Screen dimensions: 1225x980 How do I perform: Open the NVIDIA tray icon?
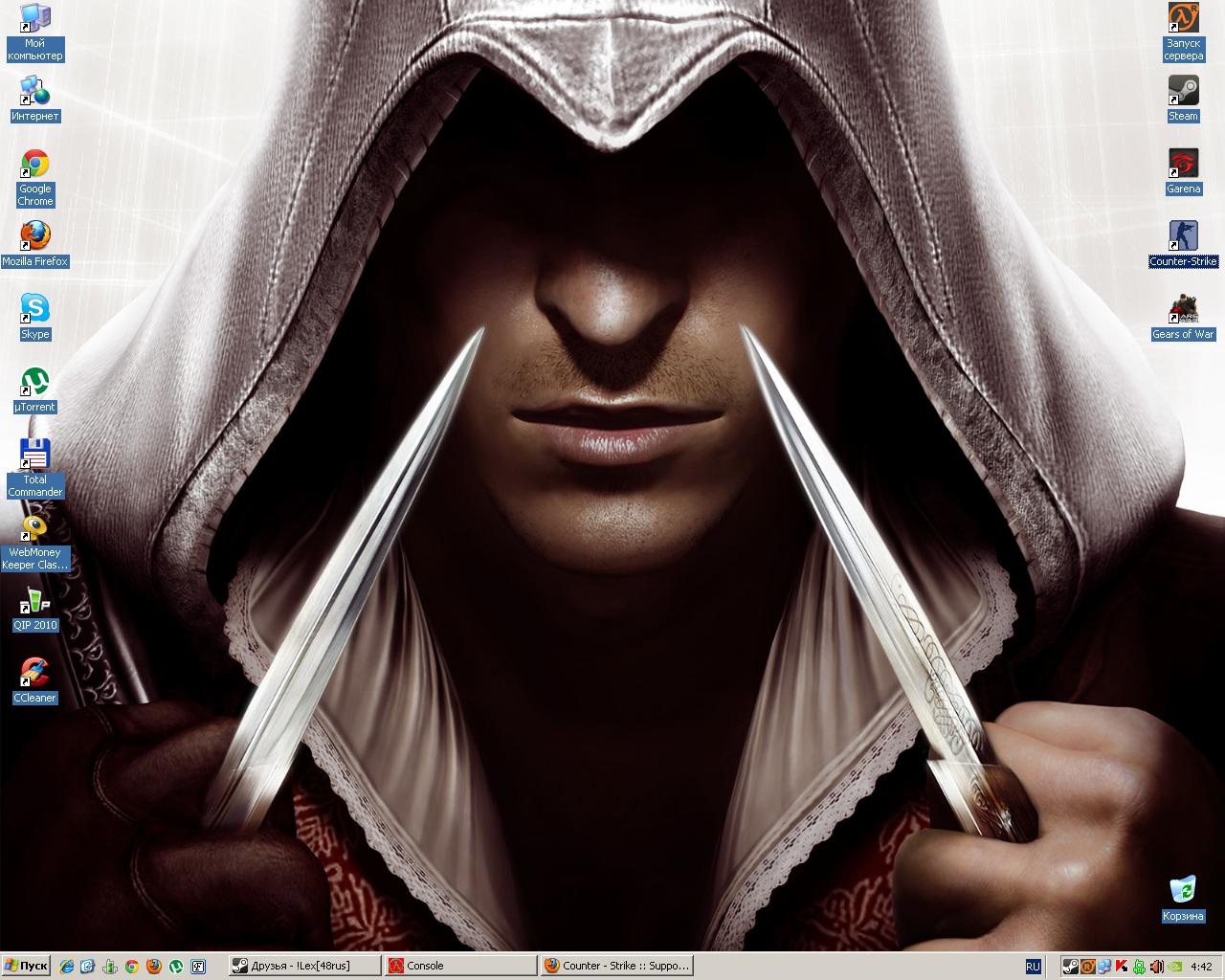click(x=1173, y=967)
